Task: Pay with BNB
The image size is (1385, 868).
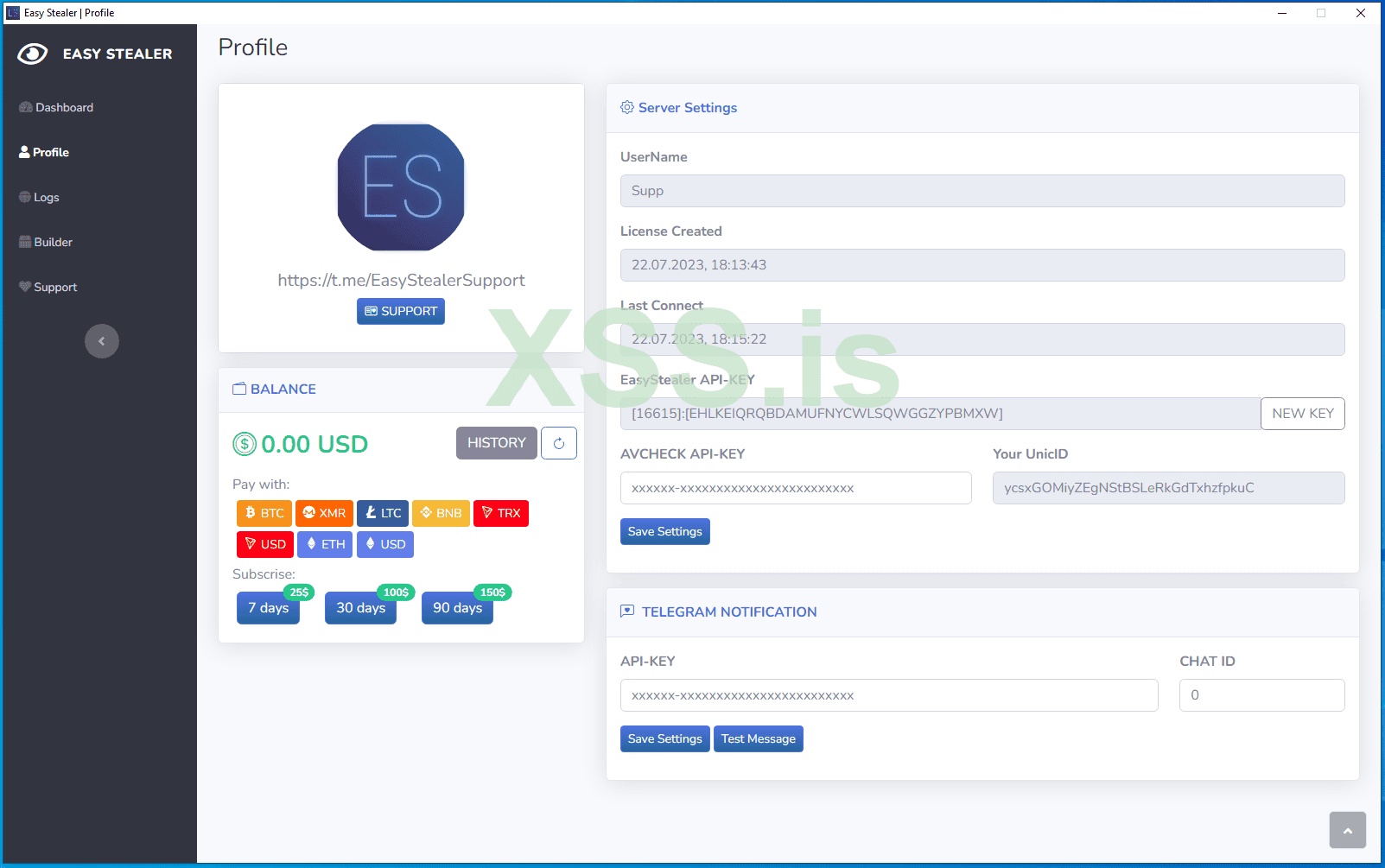Action: click(x=442, y=513)
